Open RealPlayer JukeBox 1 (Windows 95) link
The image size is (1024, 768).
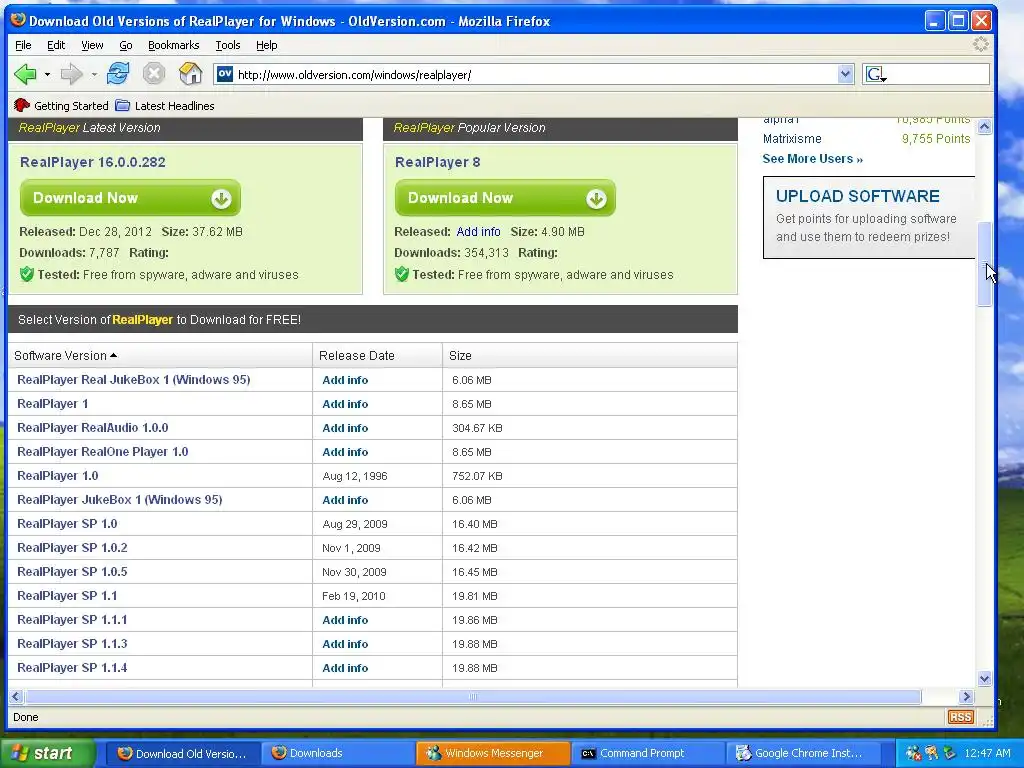click(120, 500)
